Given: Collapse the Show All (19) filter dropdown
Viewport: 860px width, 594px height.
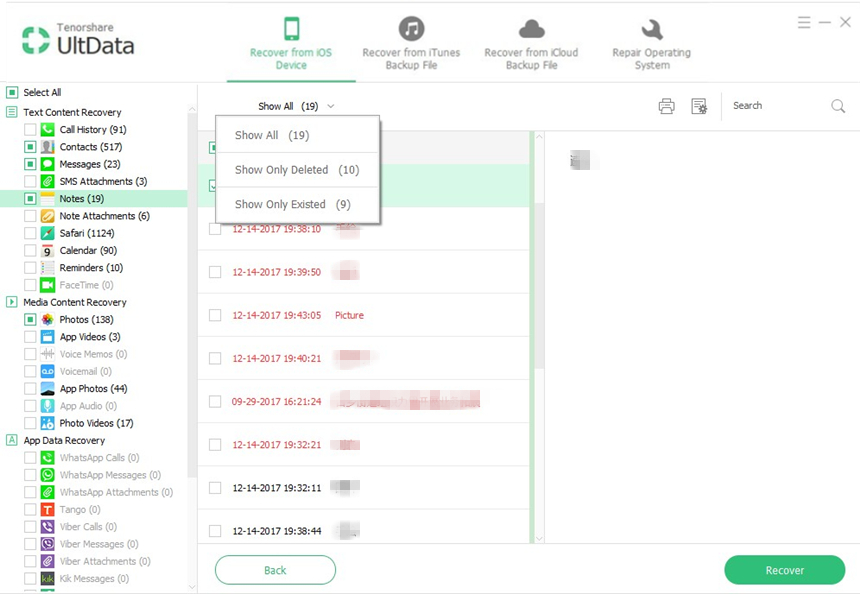Looking at the screenshot, I should [296, 106].
